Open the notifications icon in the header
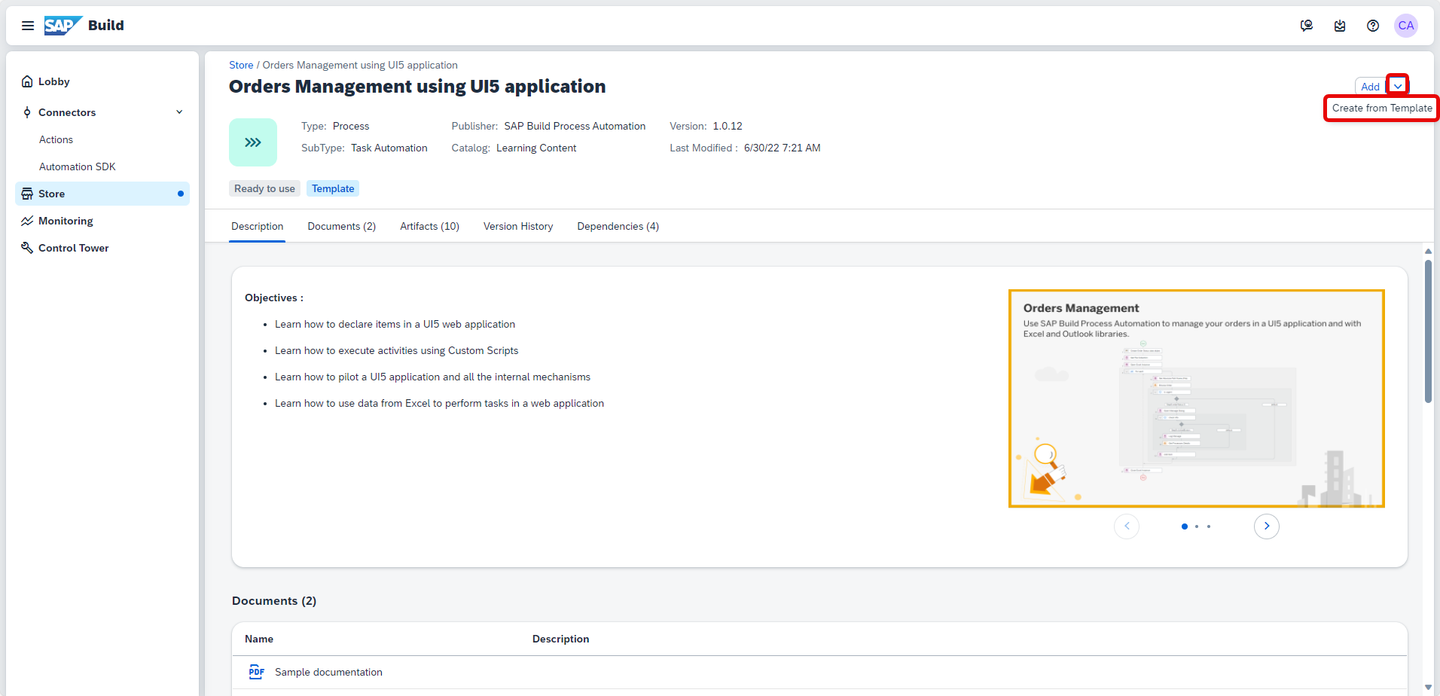This screenshot has height=696, width=1440. [1340, 26]
